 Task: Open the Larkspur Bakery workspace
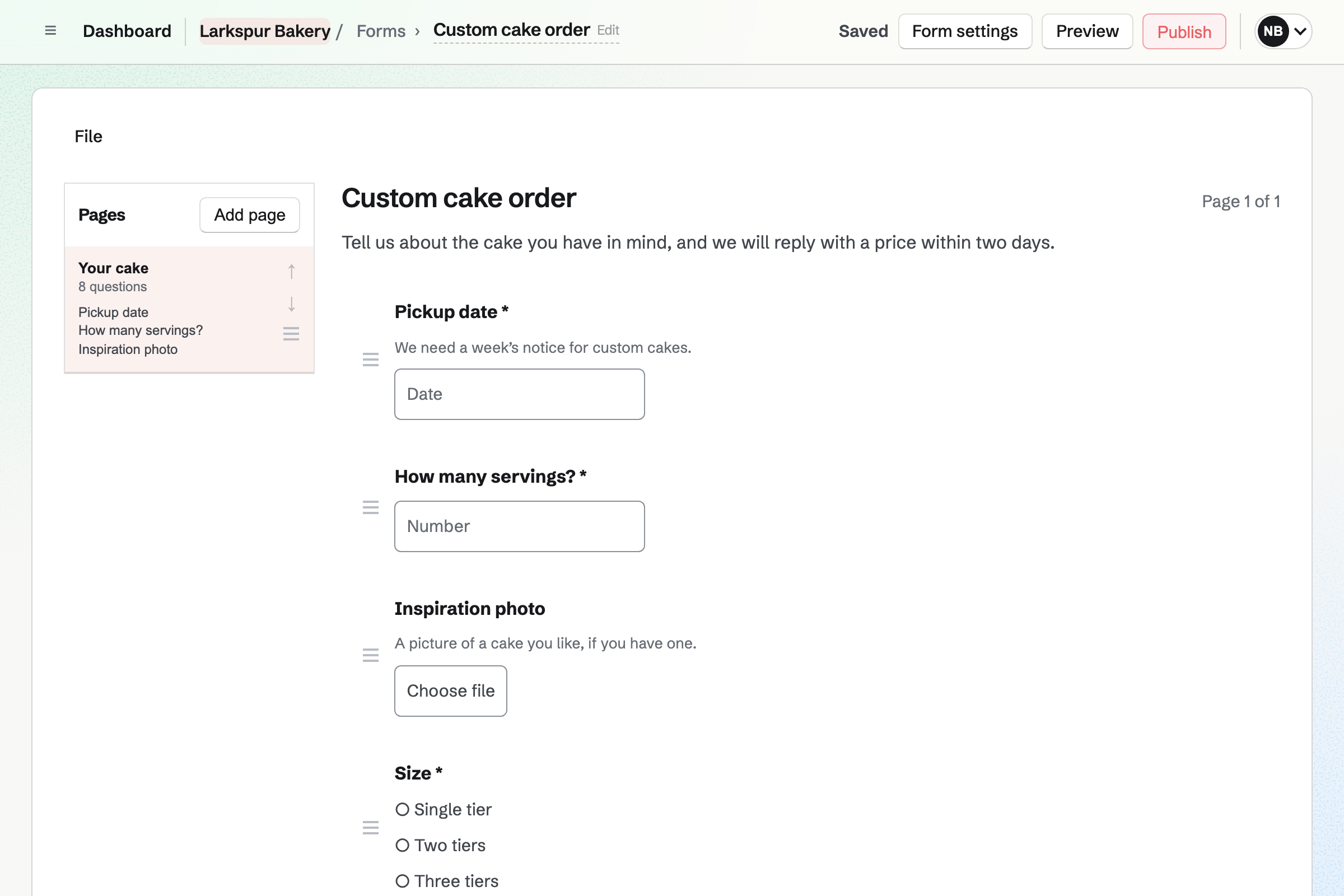[264, 31]
